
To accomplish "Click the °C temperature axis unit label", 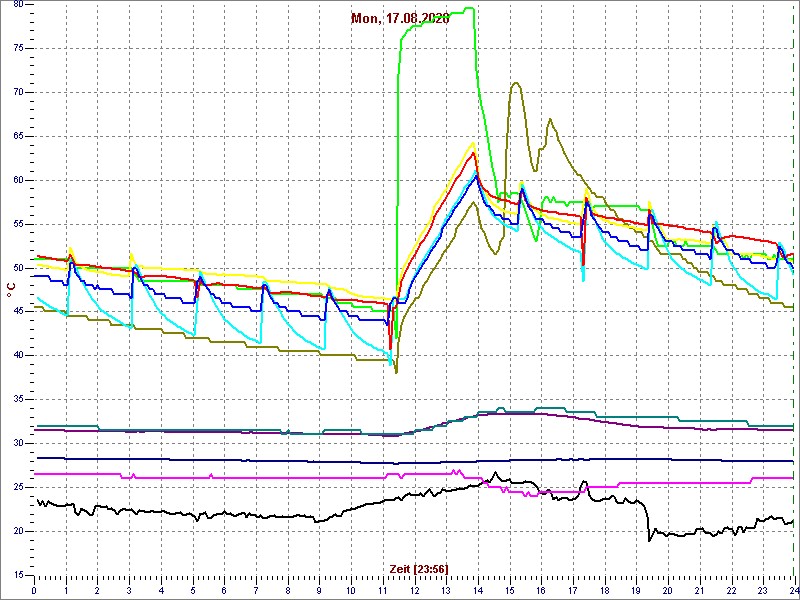I will 11,291.
